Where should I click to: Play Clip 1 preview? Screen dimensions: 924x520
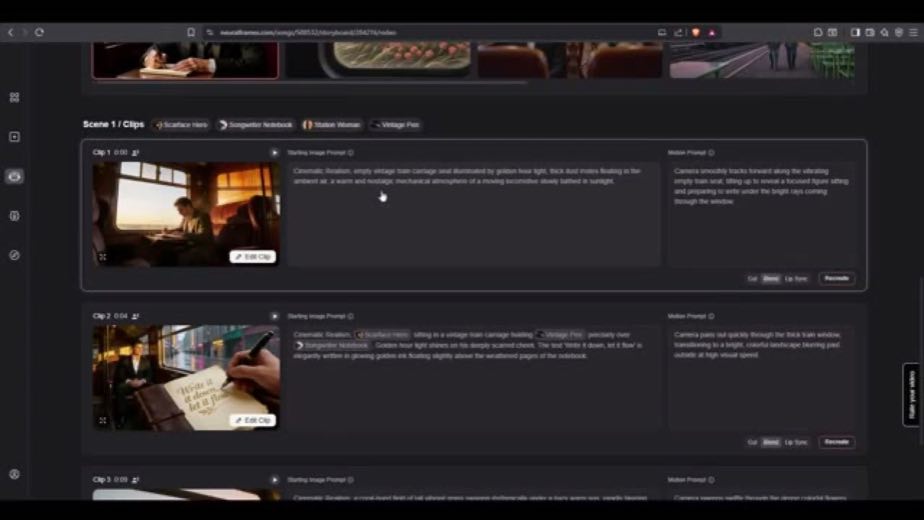[274, 153]
